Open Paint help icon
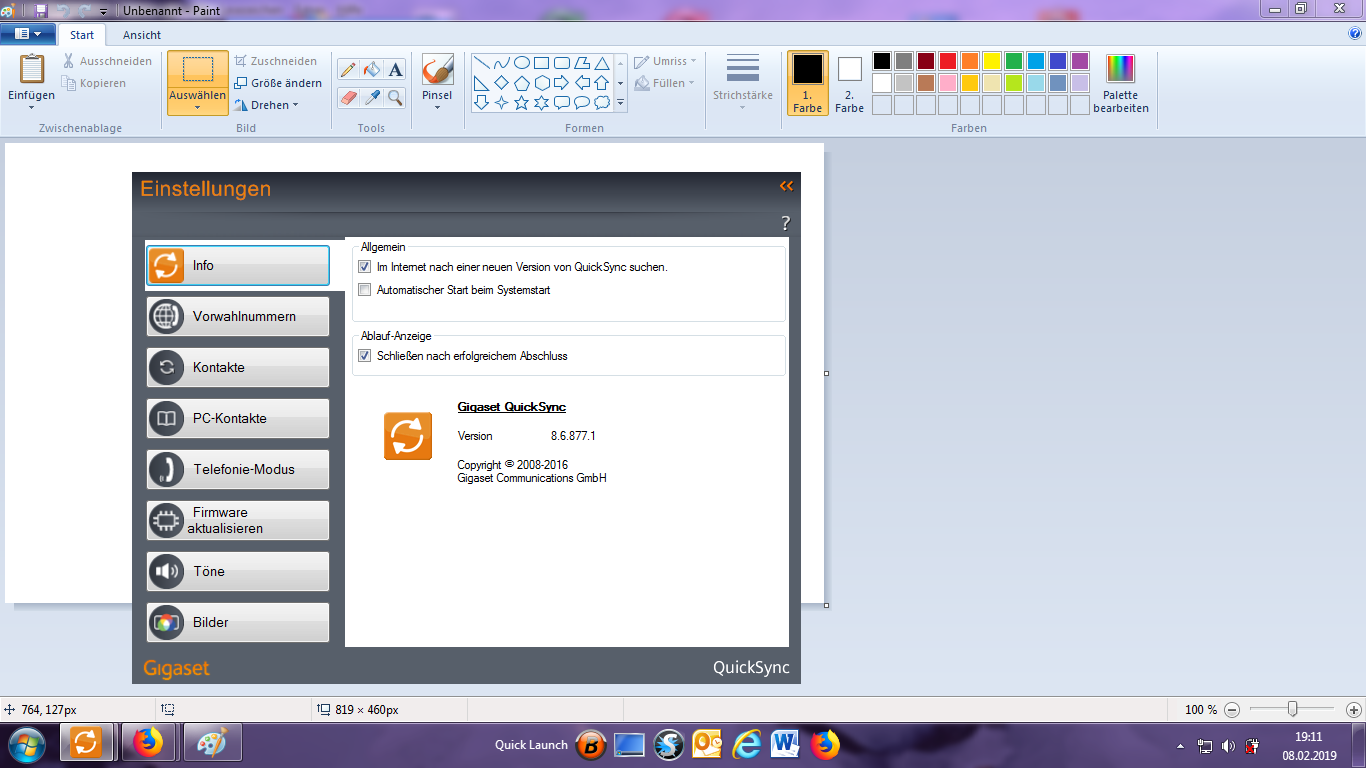Viewport: 1366px width, 768px height. pyautogui.click(x=1355, y=33)
